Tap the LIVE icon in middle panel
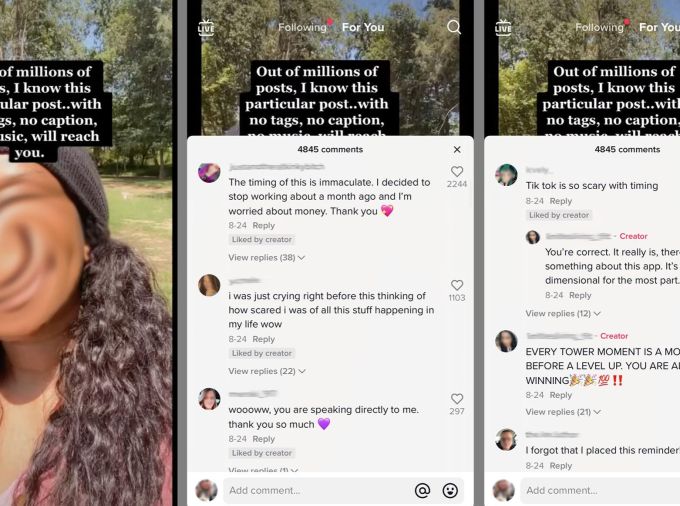Viewport: 680px width, 506px height. 206,28
